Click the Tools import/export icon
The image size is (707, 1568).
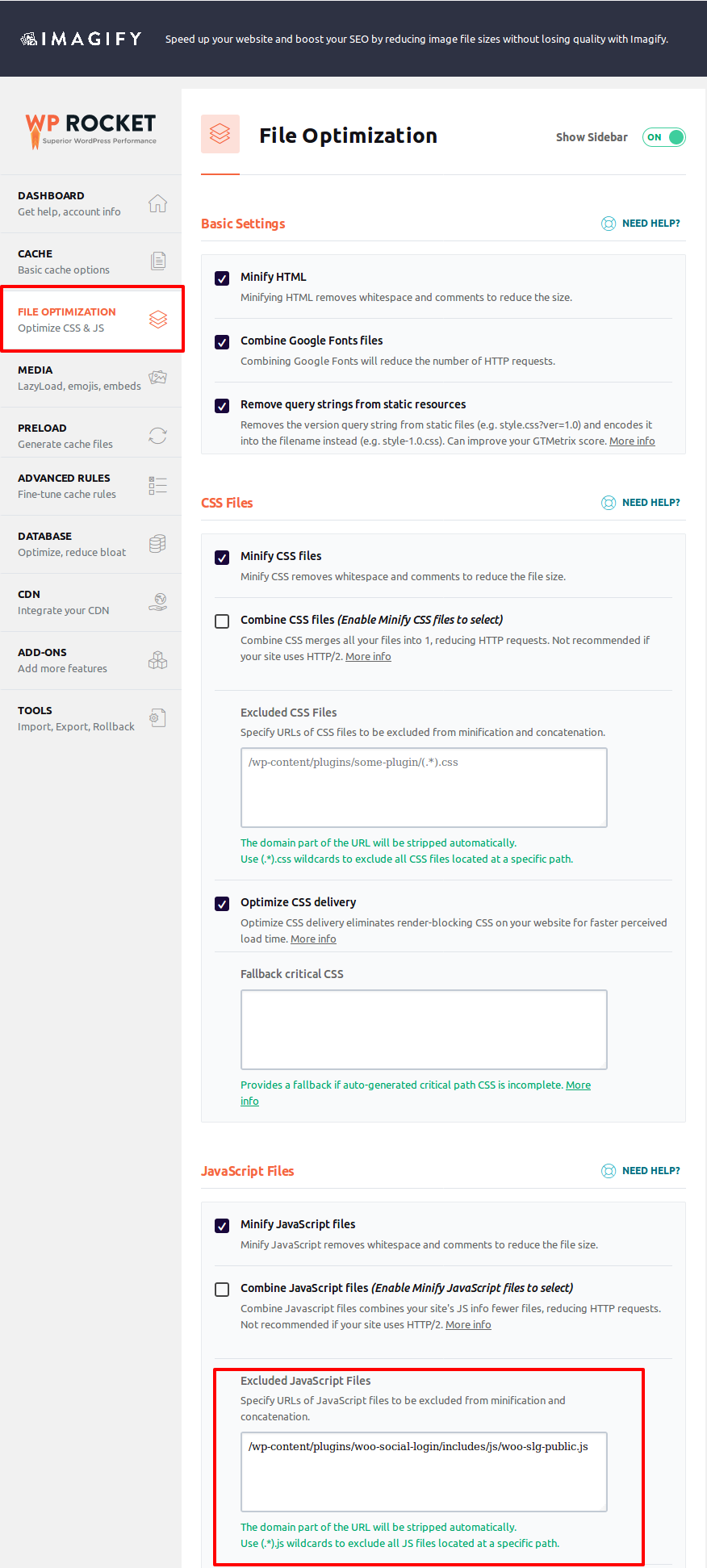point(157,717)
